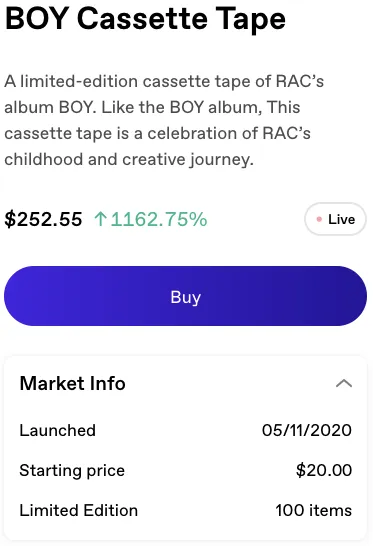Click the green up arrow icon

tap(100, 219)
